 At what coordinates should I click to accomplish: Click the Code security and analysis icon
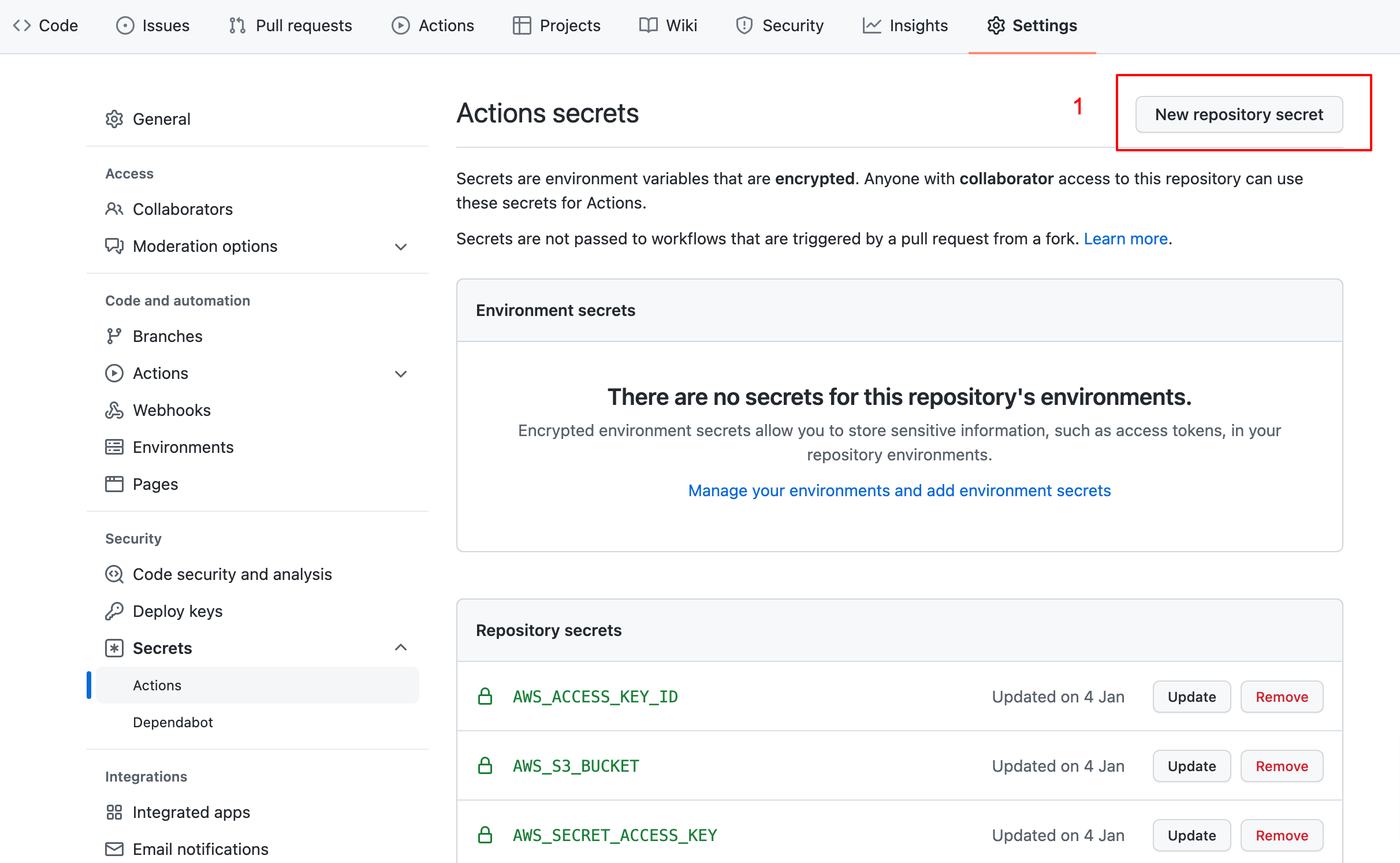[114, 574]
